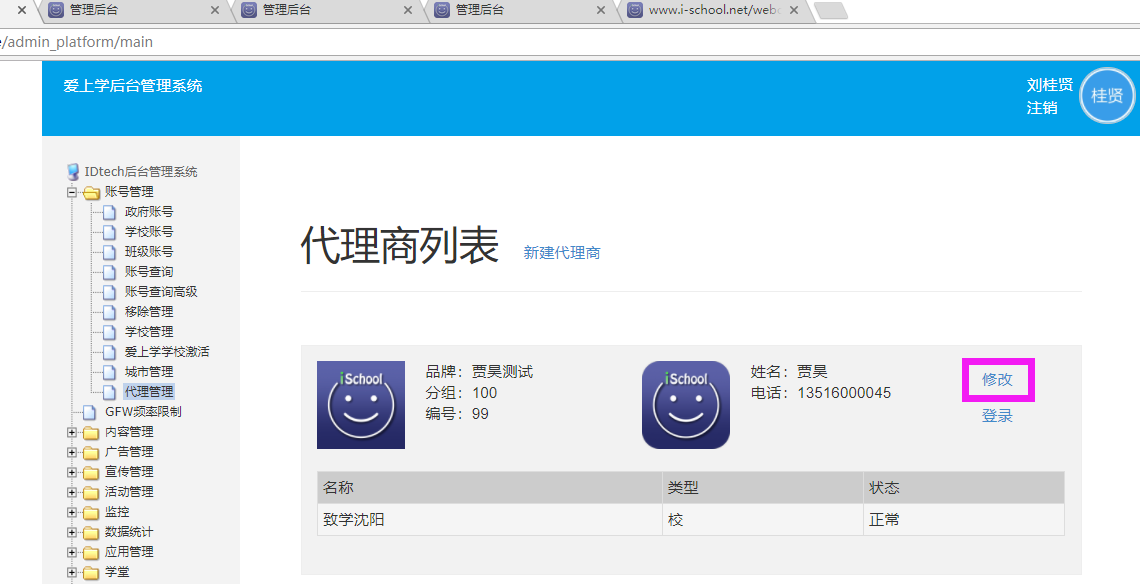Expand the 监控 tree node

pyautogui.click(x=72, y=512)
